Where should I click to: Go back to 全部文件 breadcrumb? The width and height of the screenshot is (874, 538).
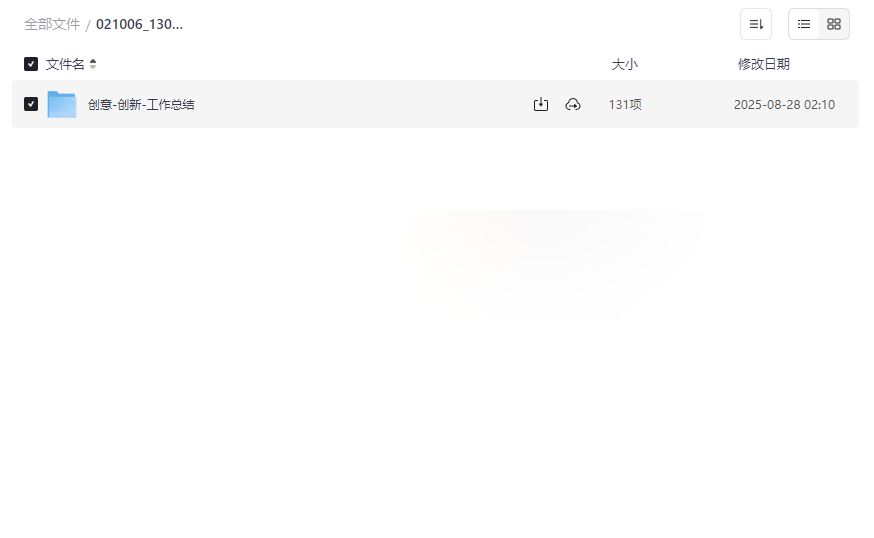[x=52, y=25]
